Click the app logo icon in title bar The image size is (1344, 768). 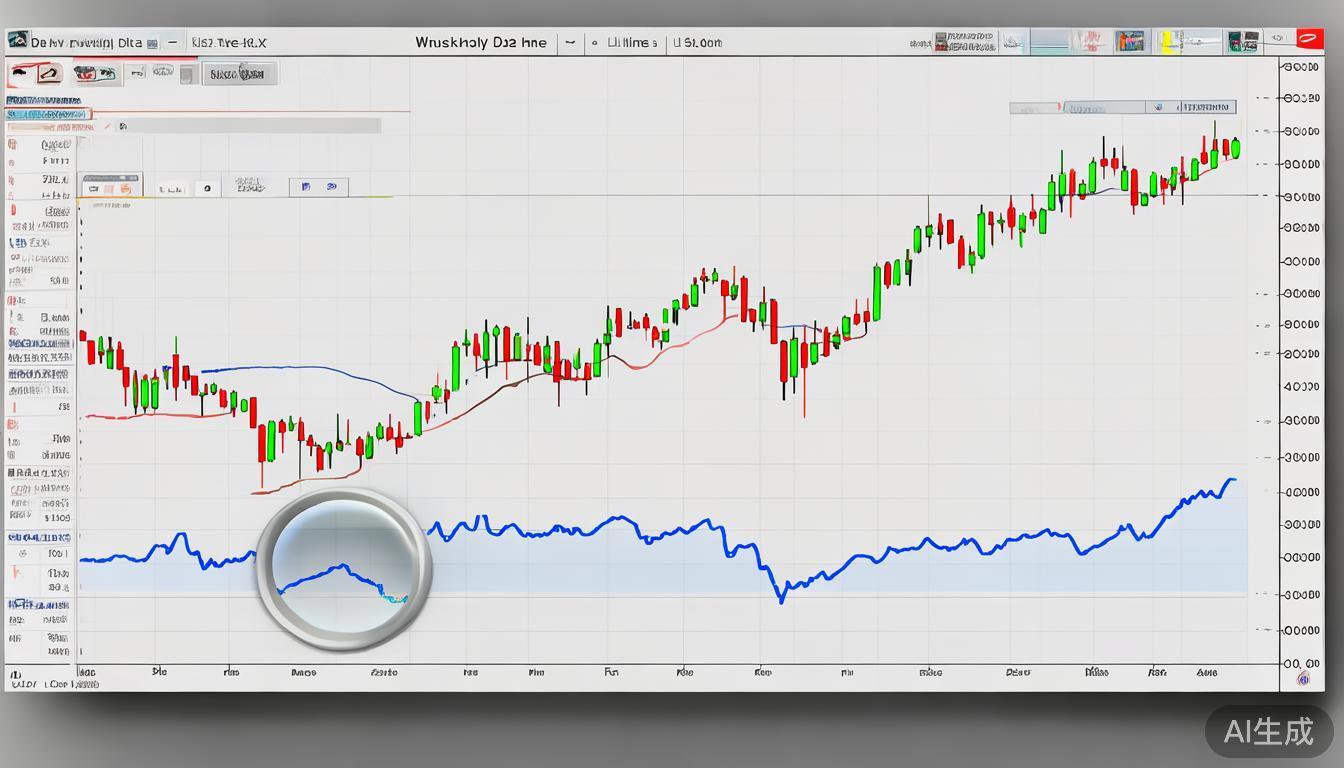(17, 41)
